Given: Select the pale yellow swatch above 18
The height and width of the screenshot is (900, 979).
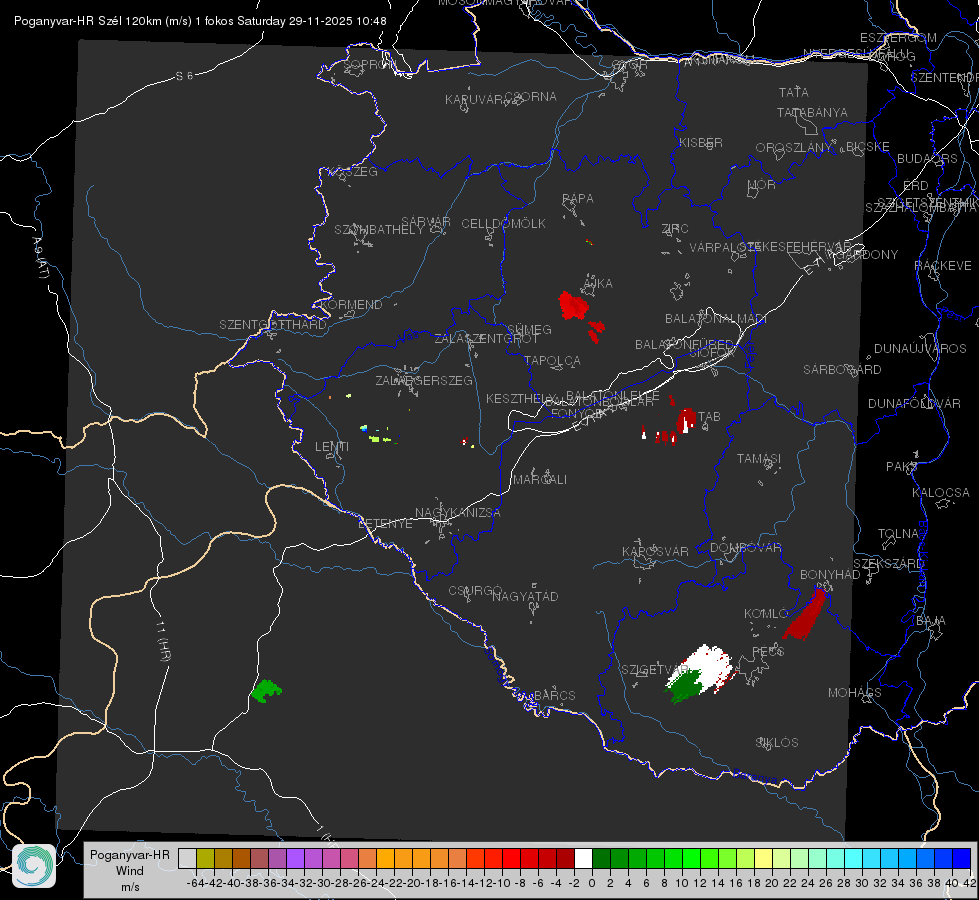Looking at the screenshot, I should tap(764, 858).
